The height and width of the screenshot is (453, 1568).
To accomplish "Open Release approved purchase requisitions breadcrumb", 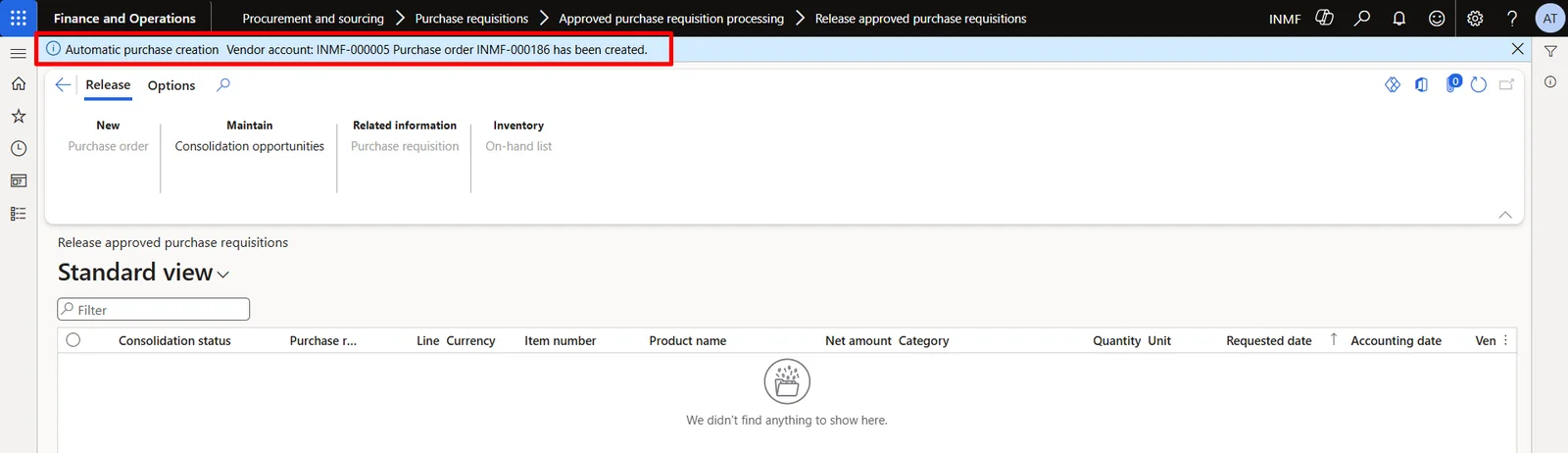I will pyautogui.click(x=921, y=19).
